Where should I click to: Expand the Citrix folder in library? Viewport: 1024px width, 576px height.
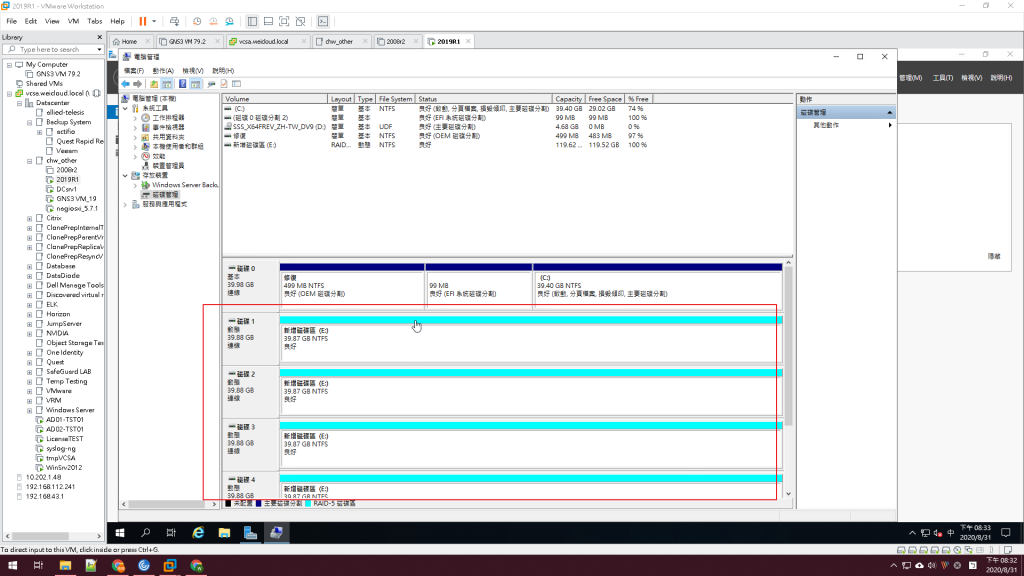(x=29, y=218)
